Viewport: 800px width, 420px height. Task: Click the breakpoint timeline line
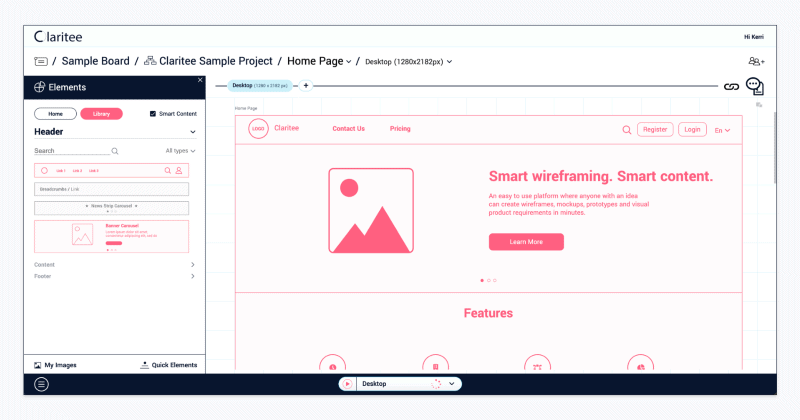coord(515,86)
